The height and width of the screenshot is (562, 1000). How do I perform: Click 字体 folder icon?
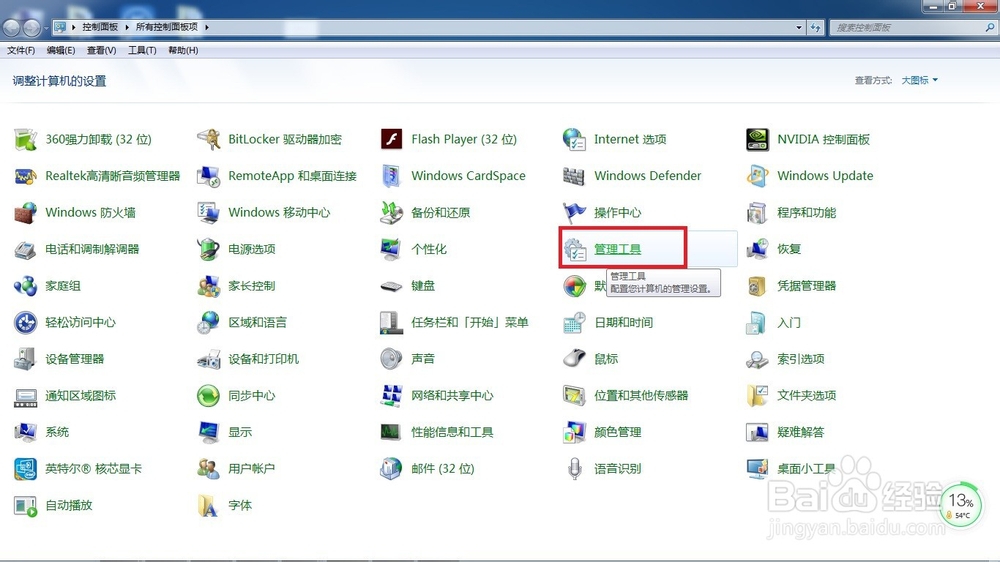tap(209, 505)
